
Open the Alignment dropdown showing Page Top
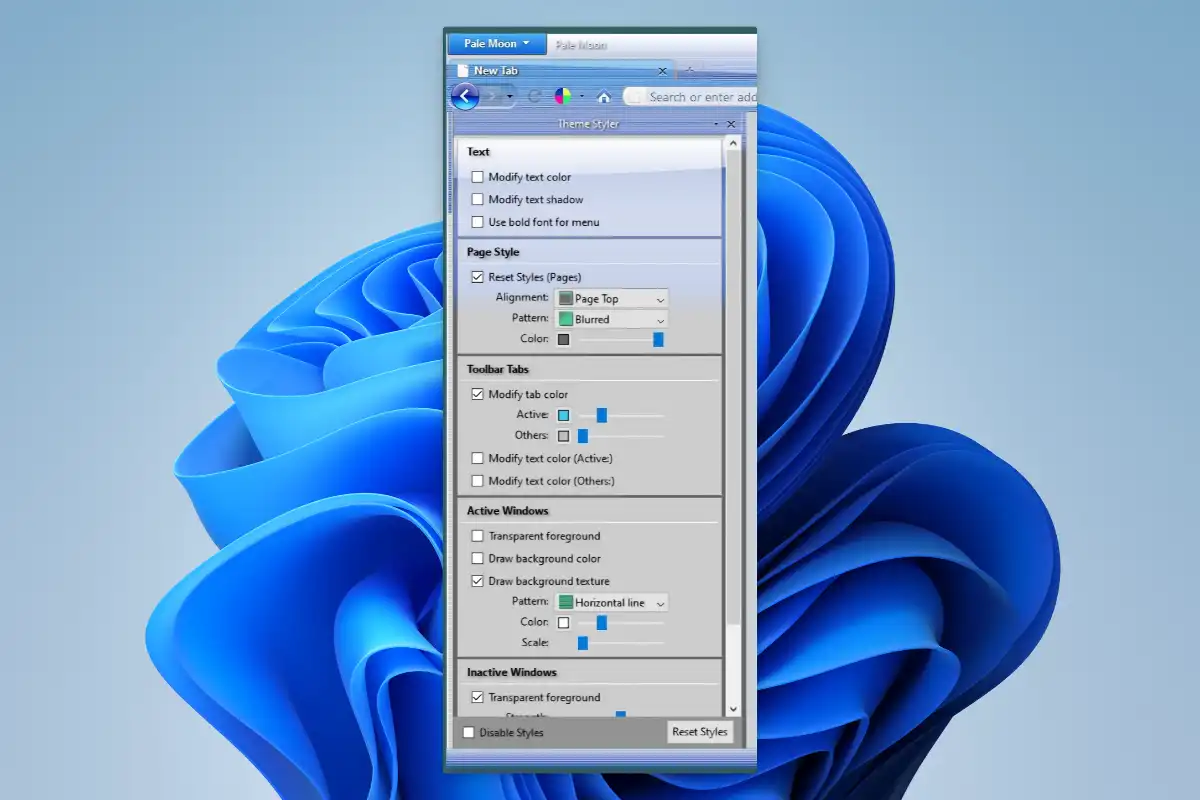point(610,298)
